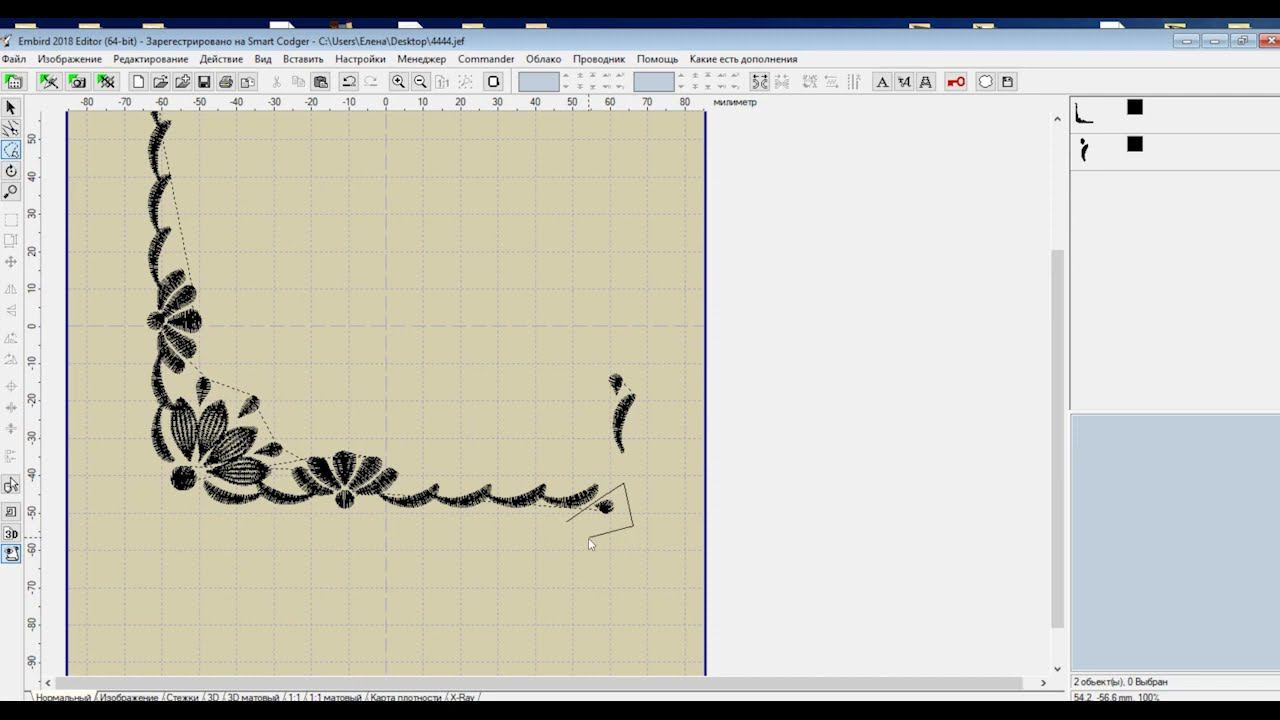Undo the last action with the Undo arrow
1280x720 pixels.
349,82
